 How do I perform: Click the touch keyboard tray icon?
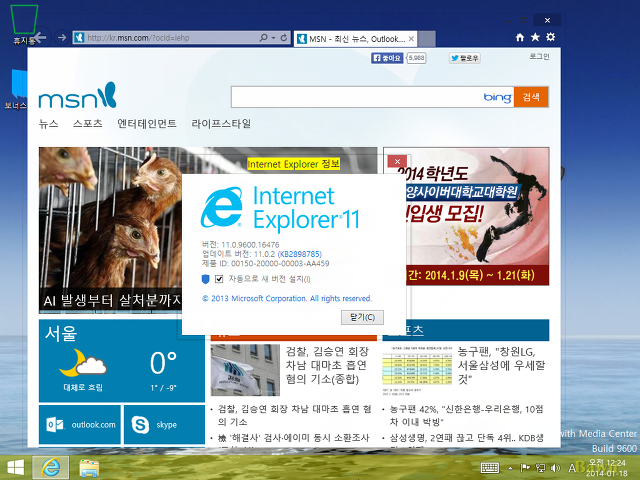pos(490,468)
